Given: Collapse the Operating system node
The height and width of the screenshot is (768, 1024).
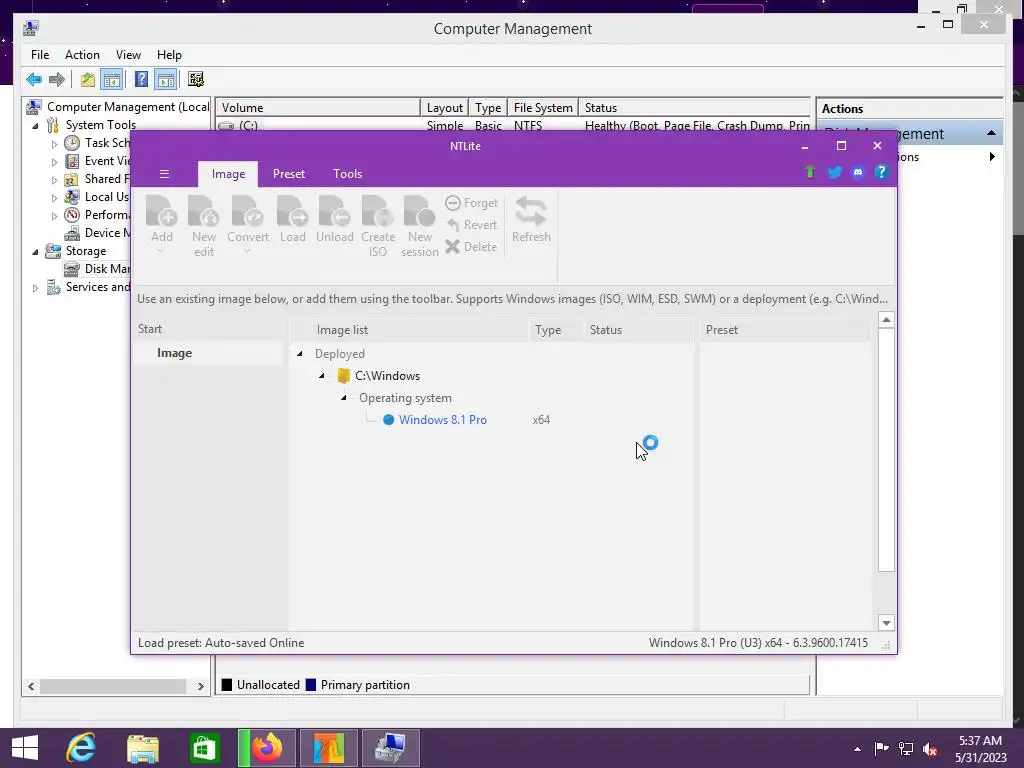Looking at the screenshot, I should point(344,398).
